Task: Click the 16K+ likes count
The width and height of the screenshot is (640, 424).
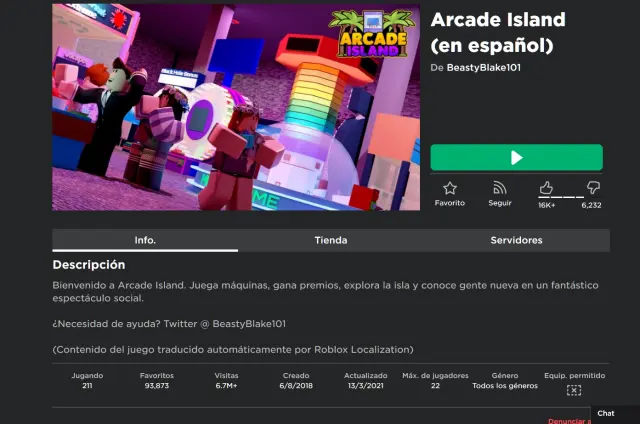Action: pos(547,205)
